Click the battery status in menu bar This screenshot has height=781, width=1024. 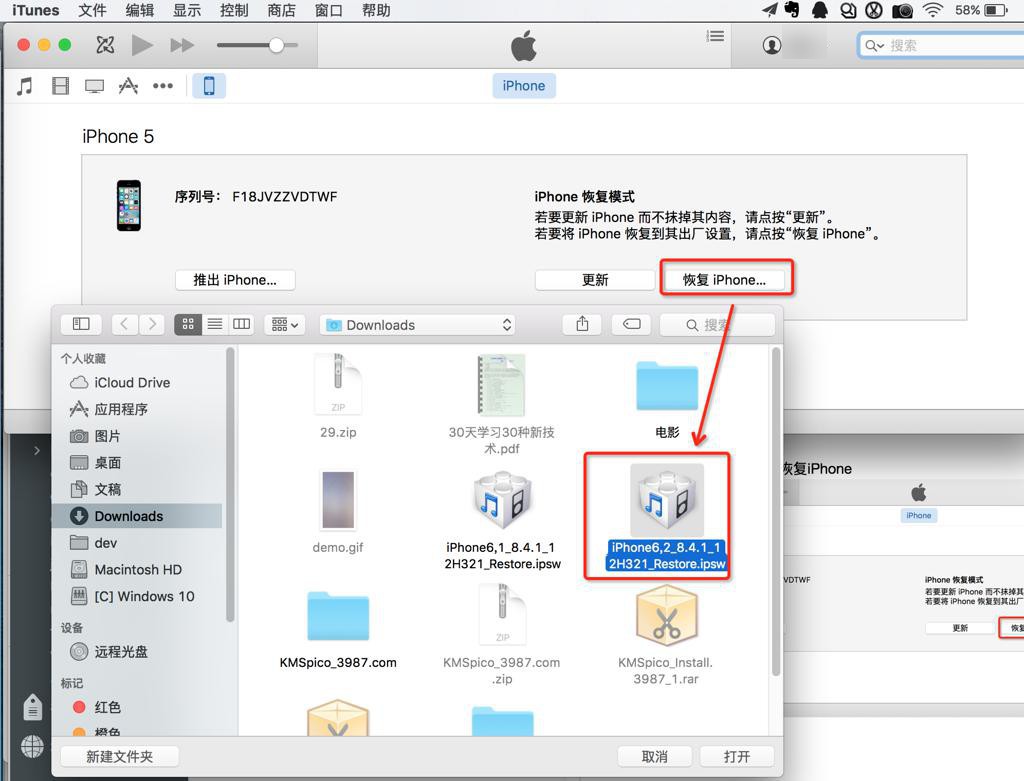(982, 10)
